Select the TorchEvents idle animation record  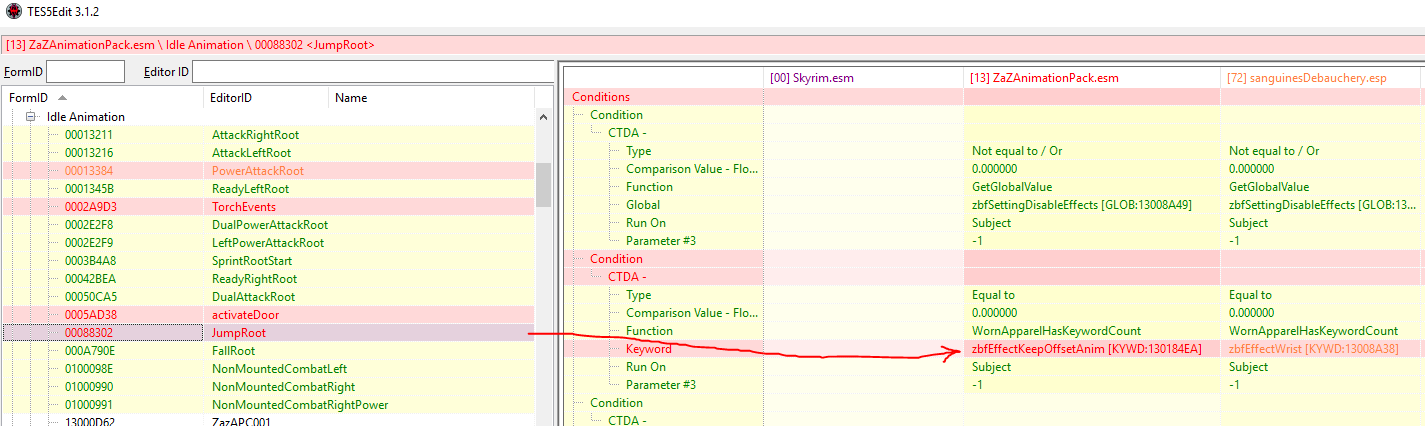tap(243, 207)
